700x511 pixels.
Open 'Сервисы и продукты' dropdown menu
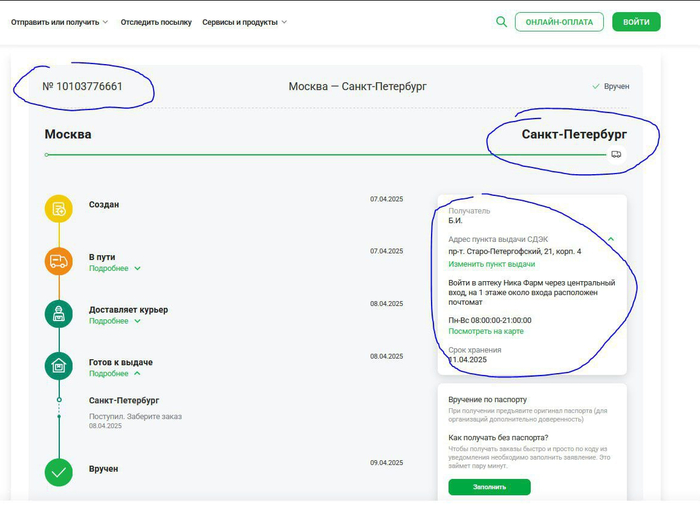tap(244, 22)
